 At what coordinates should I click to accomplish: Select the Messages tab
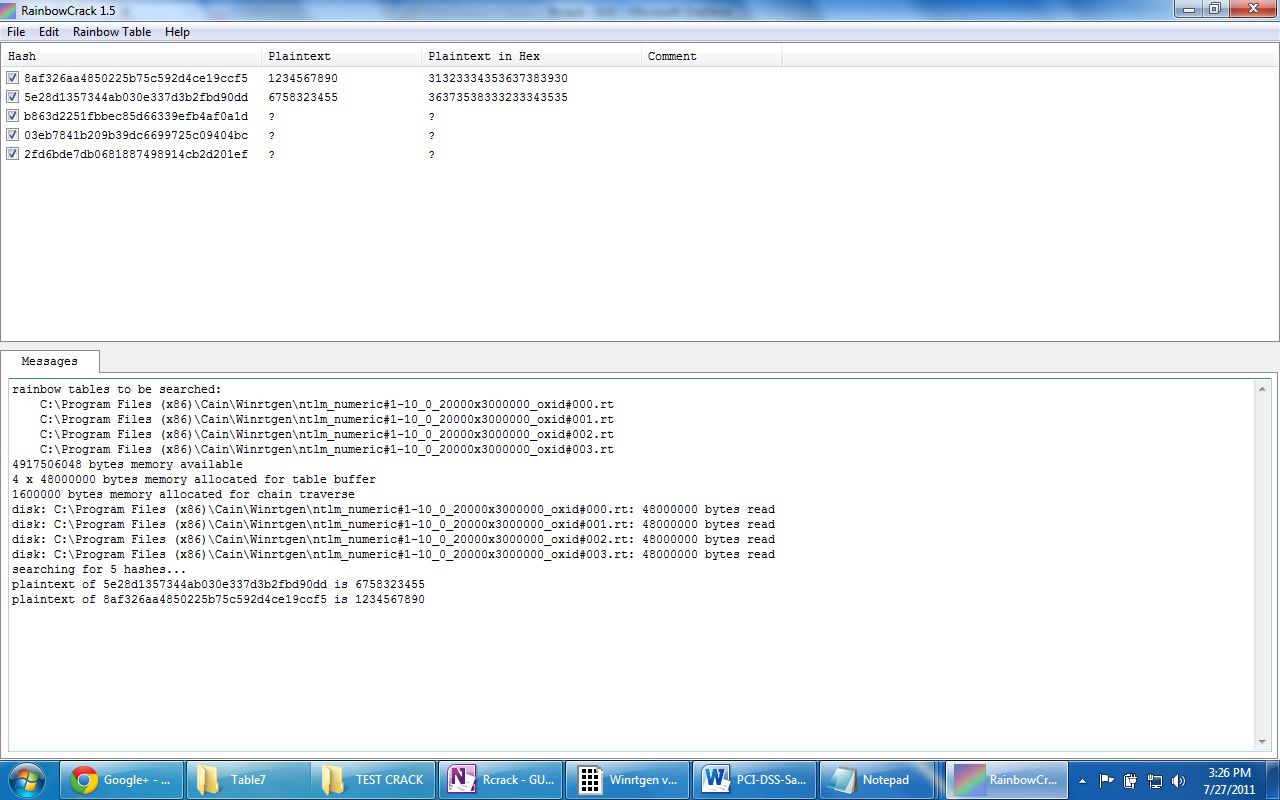[50, 361]
